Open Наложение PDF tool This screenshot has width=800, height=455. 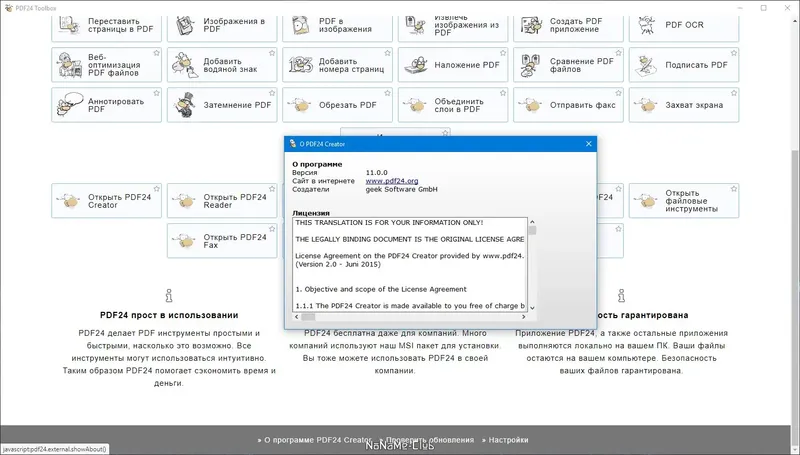(x=453, y=65)
